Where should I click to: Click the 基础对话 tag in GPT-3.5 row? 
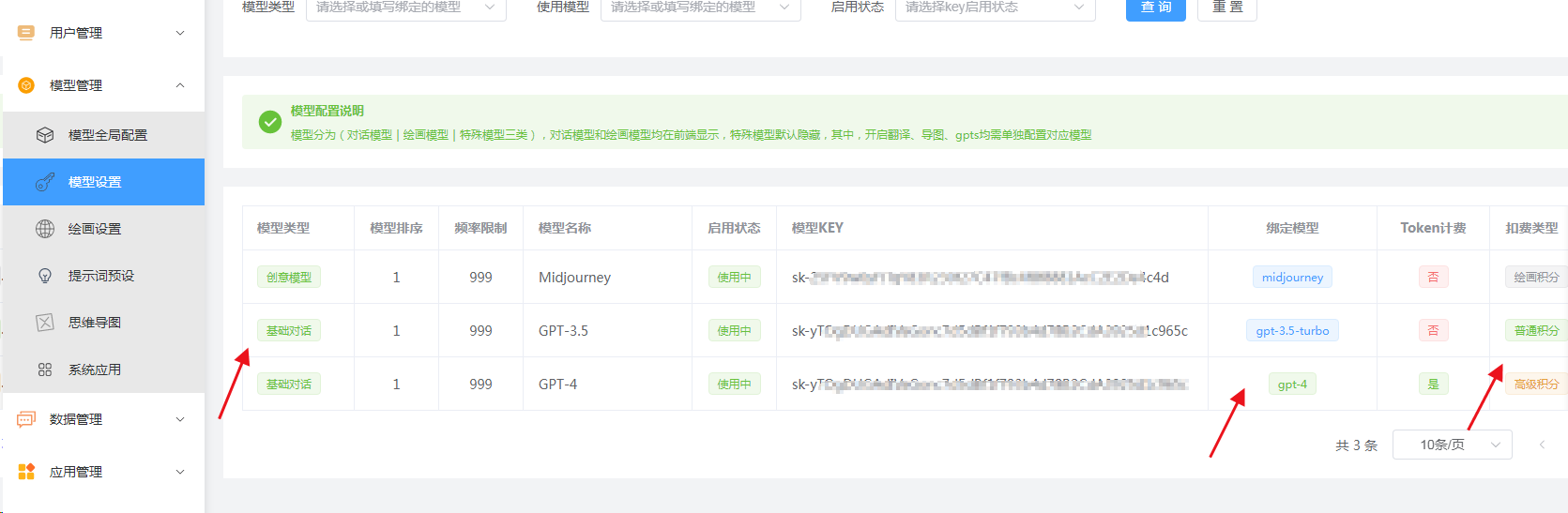[289, 331]
